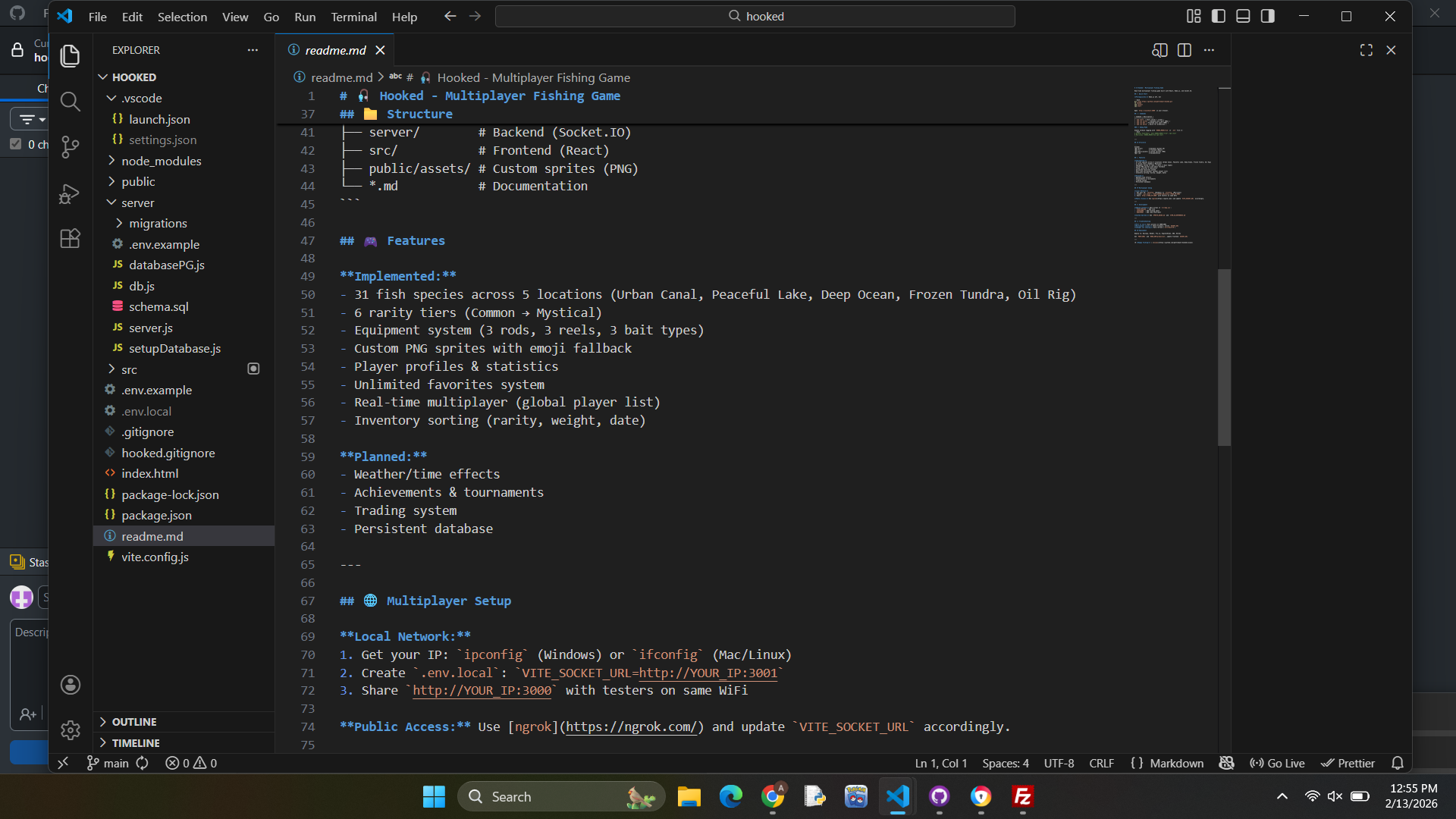Expand the OUTLINE section
This screenshot has height=819, width=1456.
pyautogui.click(x=184, y=722)
